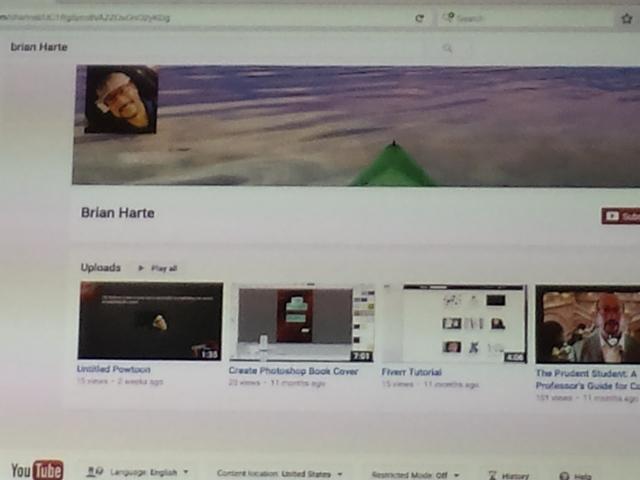Click the channel banner kayak image
Image resolution: width=640 pixels, height=480 pixels.
(x=356, y=126)
